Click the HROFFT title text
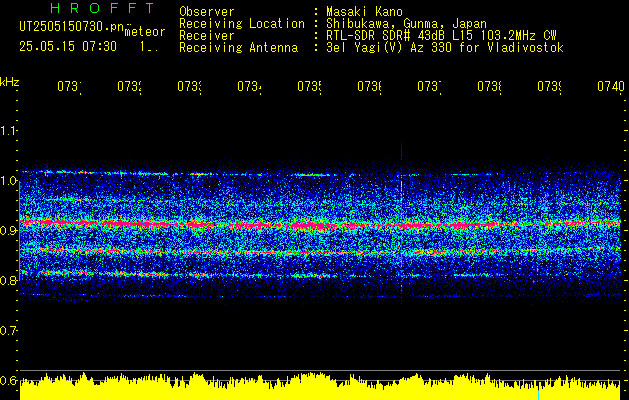Screen dimensions: 629x400 tap(103, 8)
